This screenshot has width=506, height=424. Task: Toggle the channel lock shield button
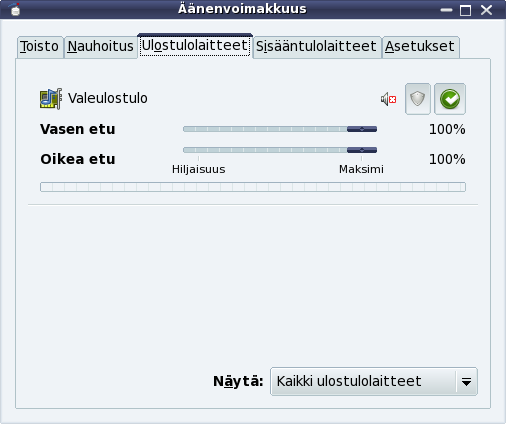(418, 99)
